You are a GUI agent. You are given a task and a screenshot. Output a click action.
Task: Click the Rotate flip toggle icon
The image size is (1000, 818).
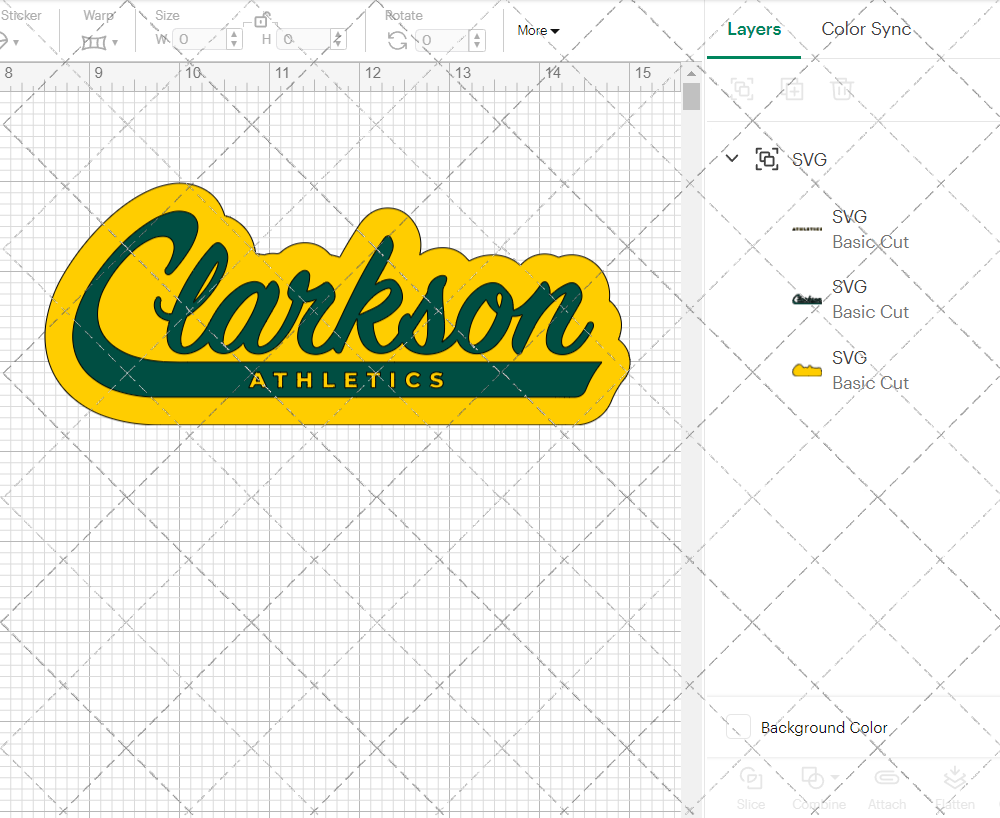(x=396, y=40)
